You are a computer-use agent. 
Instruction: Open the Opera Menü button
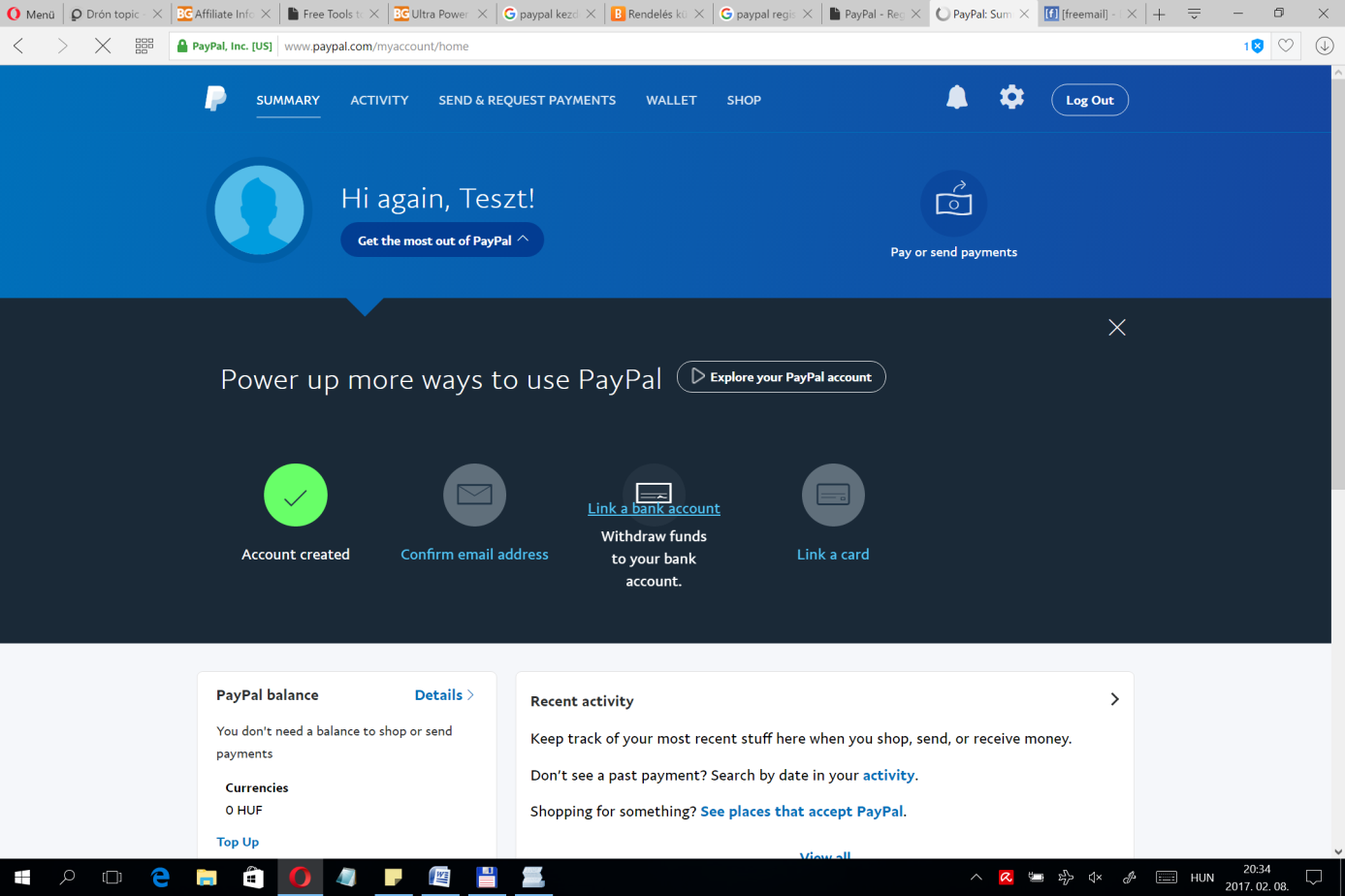tap(31, 14)
